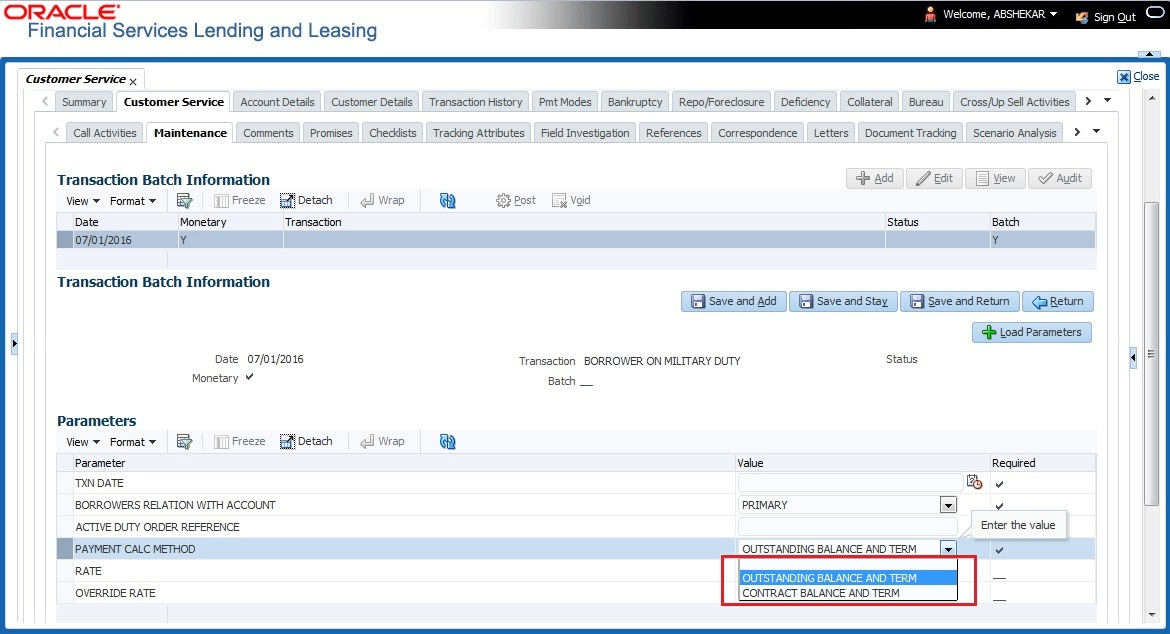Click refresh icon in Parameters toolbar
Screen dimensions: 1170x634
(x=448, y=442)
